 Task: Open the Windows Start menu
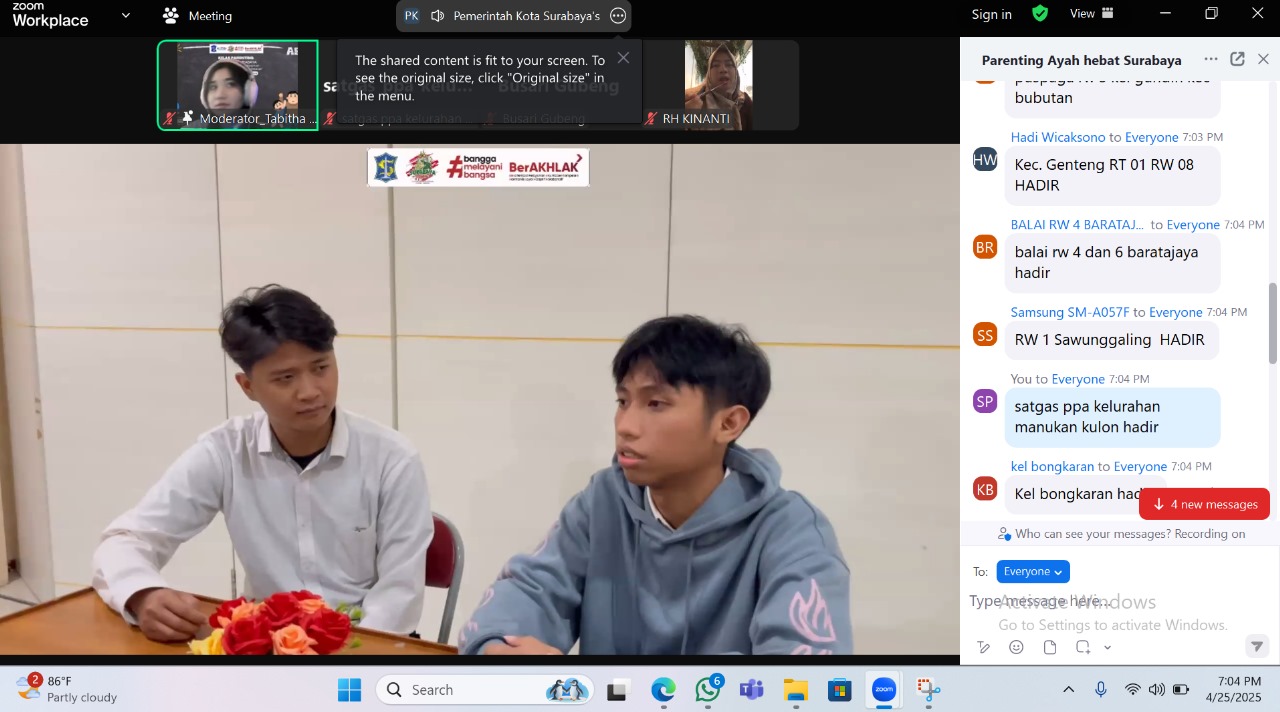tap(349, 690)
